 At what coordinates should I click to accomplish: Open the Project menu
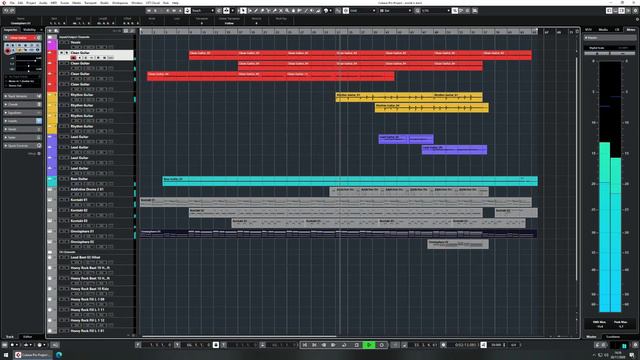pyautogui.click(x=31, y=3)
